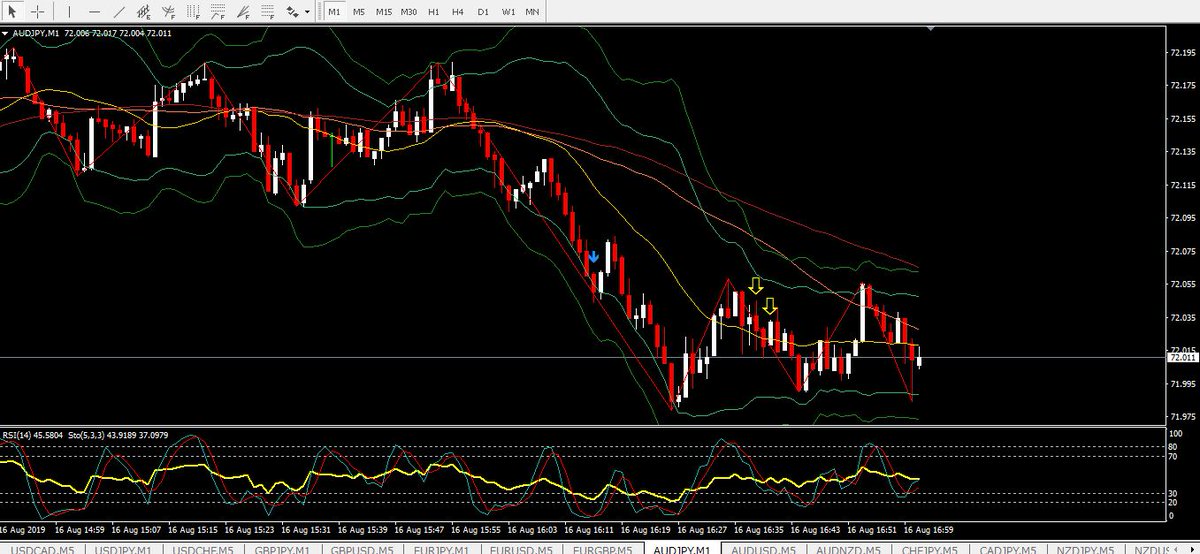Switch to M30 timeframe
This screenshot has height=554, width=1200.
click(409, 12)
